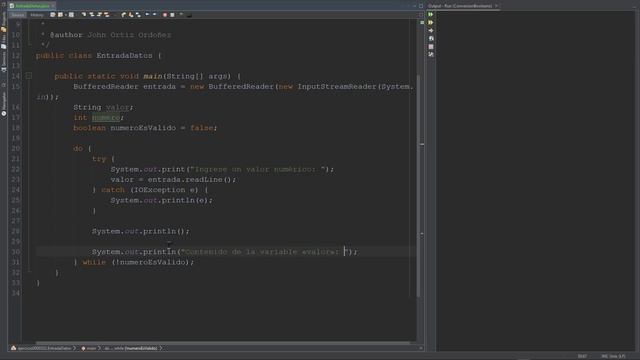Open the Navigator side panel tab
The image size is (640, 360).
[4, 104]
